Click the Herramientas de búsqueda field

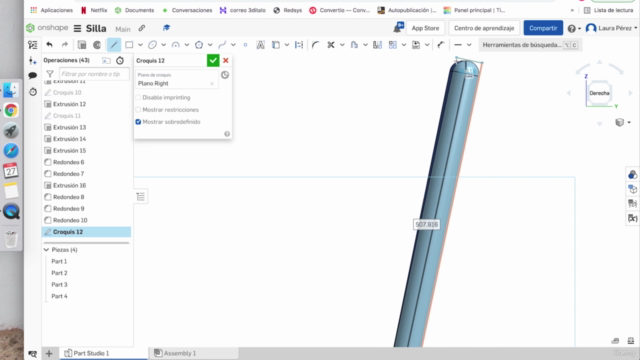530,45
